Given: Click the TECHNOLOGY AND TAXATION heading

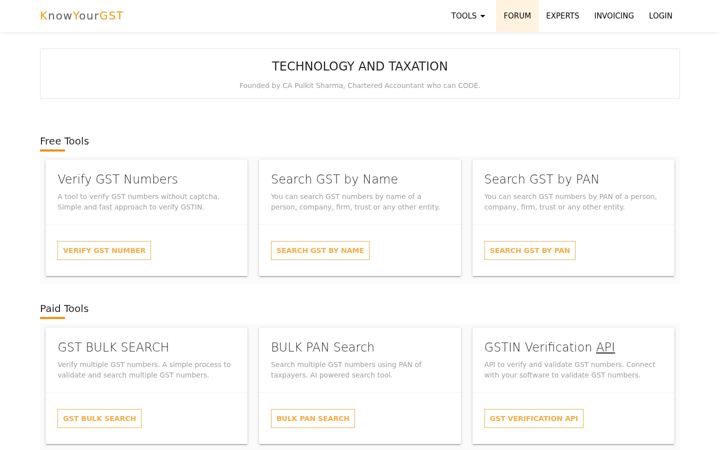Looking at the screenshot, I should click(x=360, y=66).
